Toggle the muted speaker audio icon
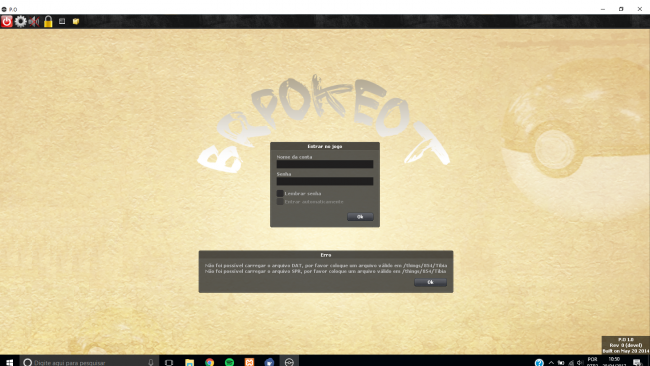 34,21
